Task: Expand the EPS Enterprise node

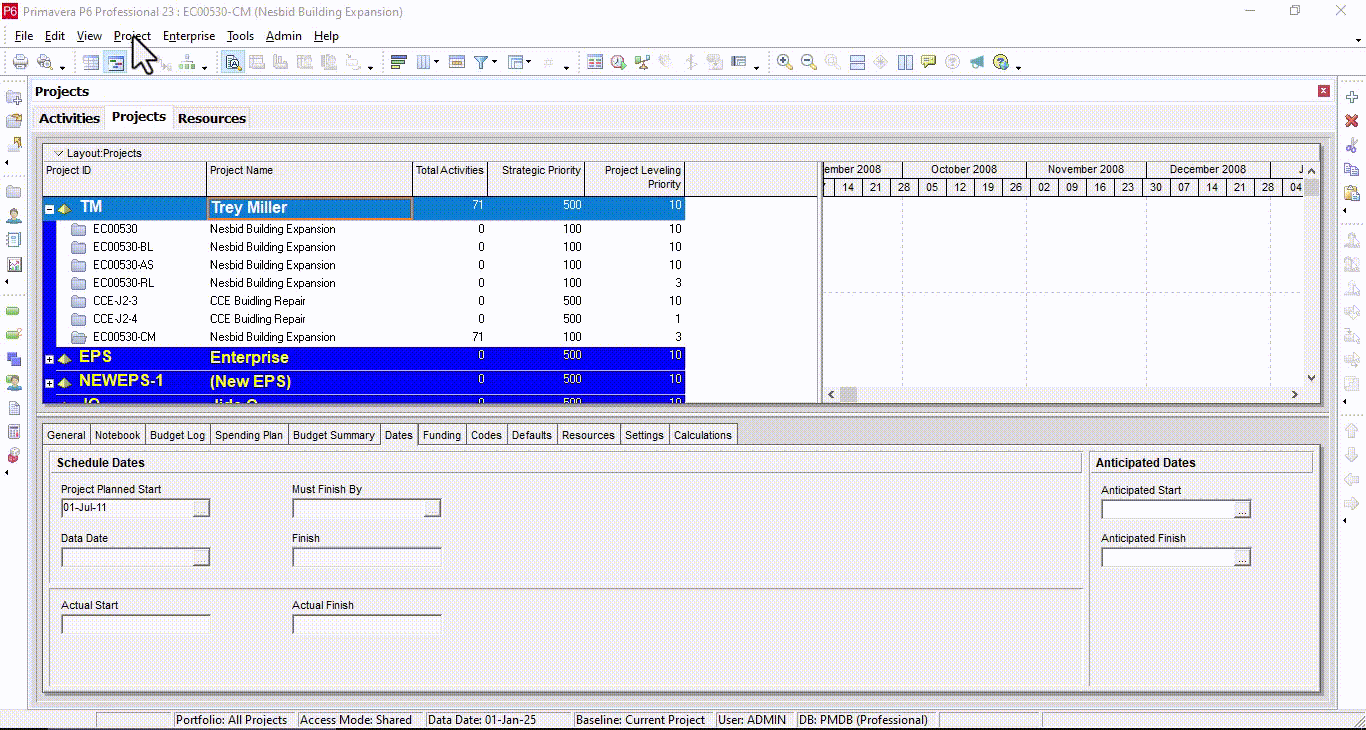Action: click(x=50, y=359)
